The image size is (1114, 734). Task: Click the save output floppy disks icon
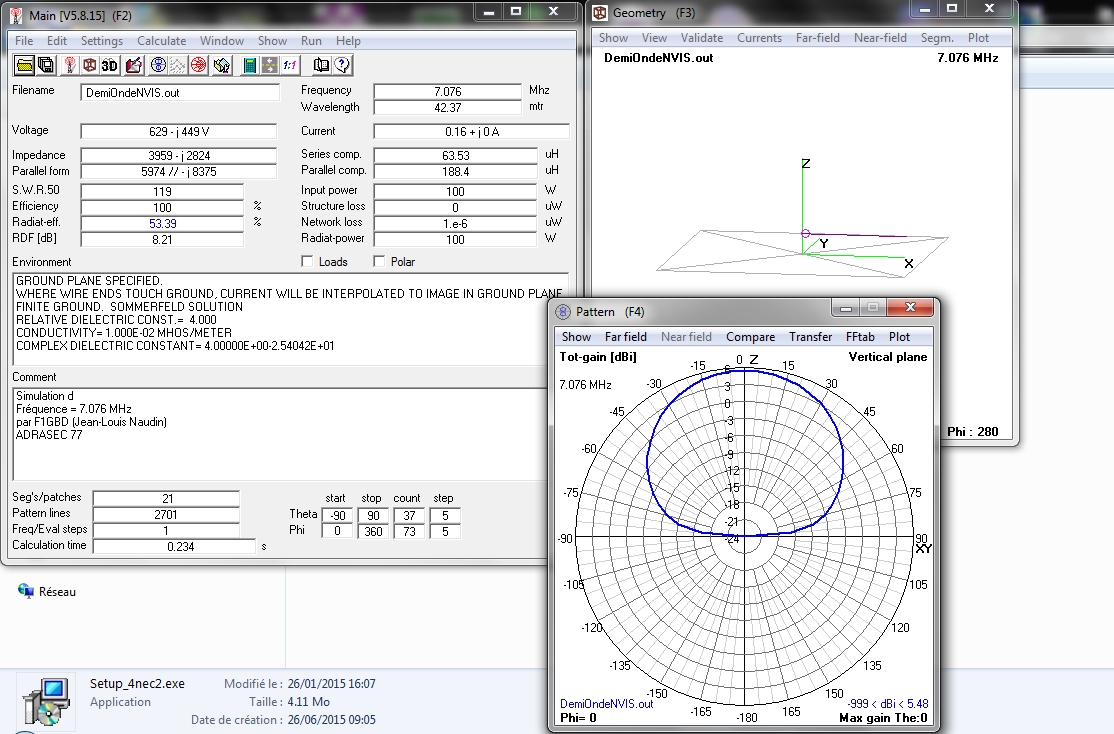point(45,65)
